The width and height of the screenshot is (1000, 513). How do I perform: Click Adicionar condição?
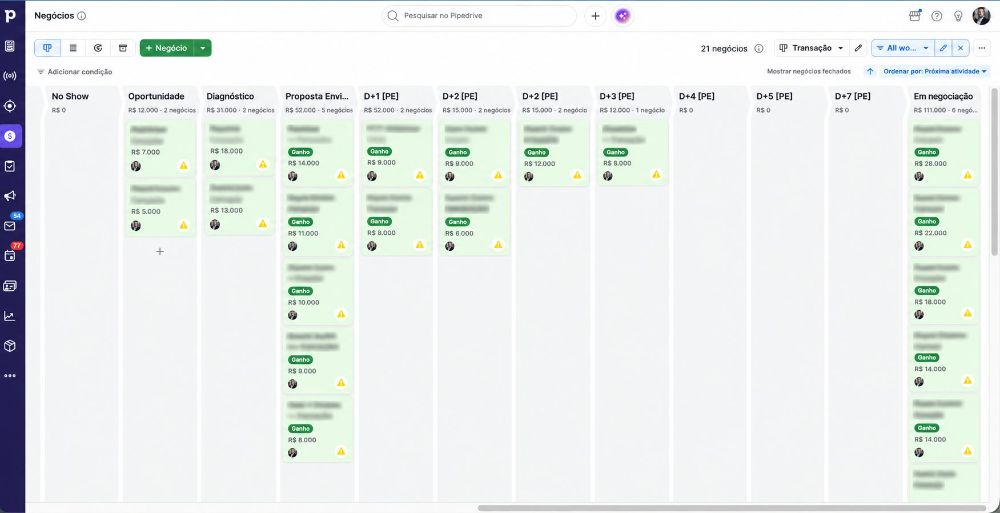pos(75,72)
